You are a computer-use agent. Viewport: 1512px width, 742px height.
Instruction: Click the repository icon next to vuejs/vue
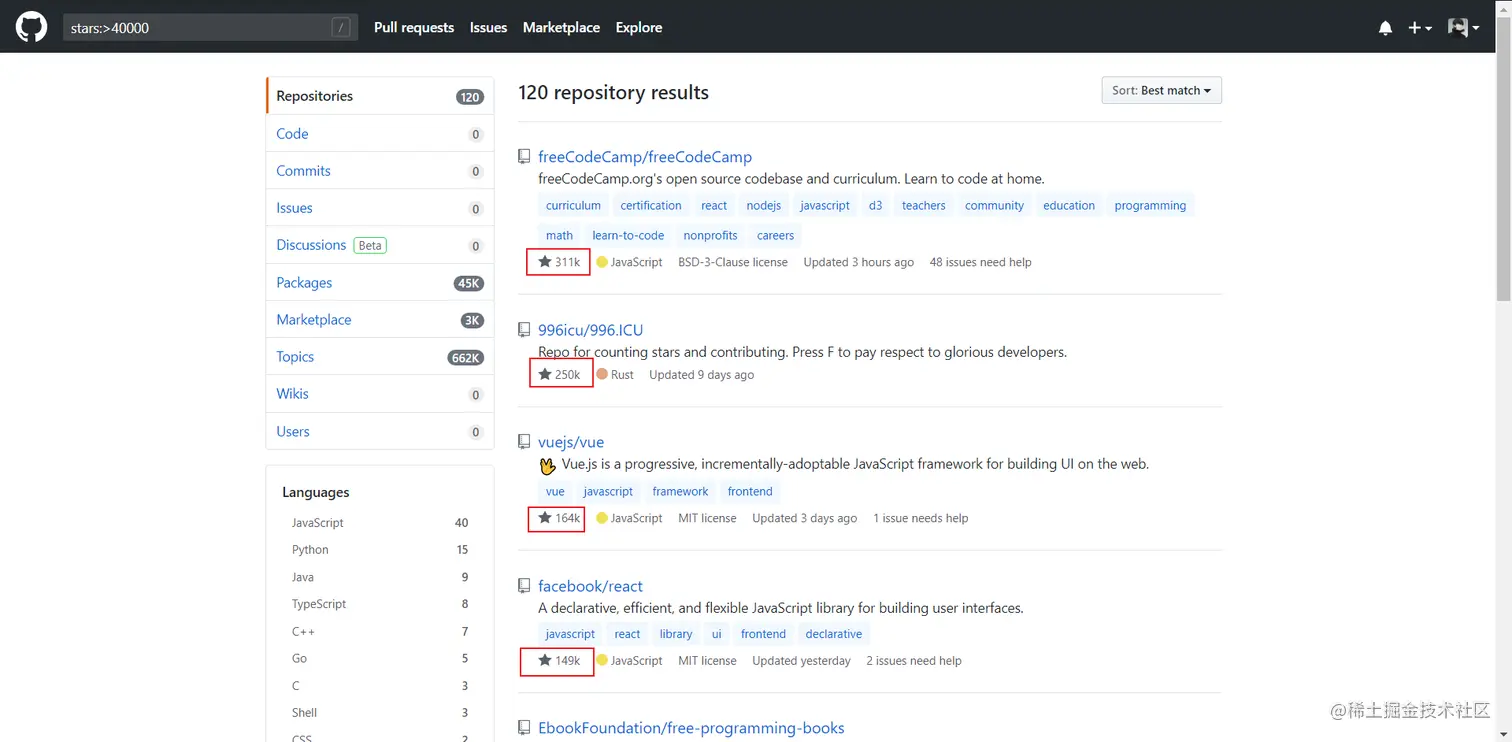tap(524, 442)
